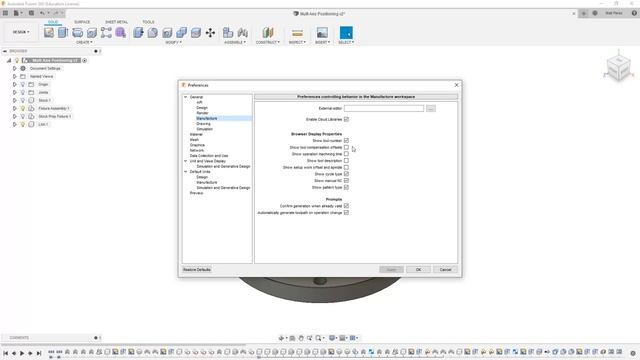Check Show tool description checkbox

346,160
